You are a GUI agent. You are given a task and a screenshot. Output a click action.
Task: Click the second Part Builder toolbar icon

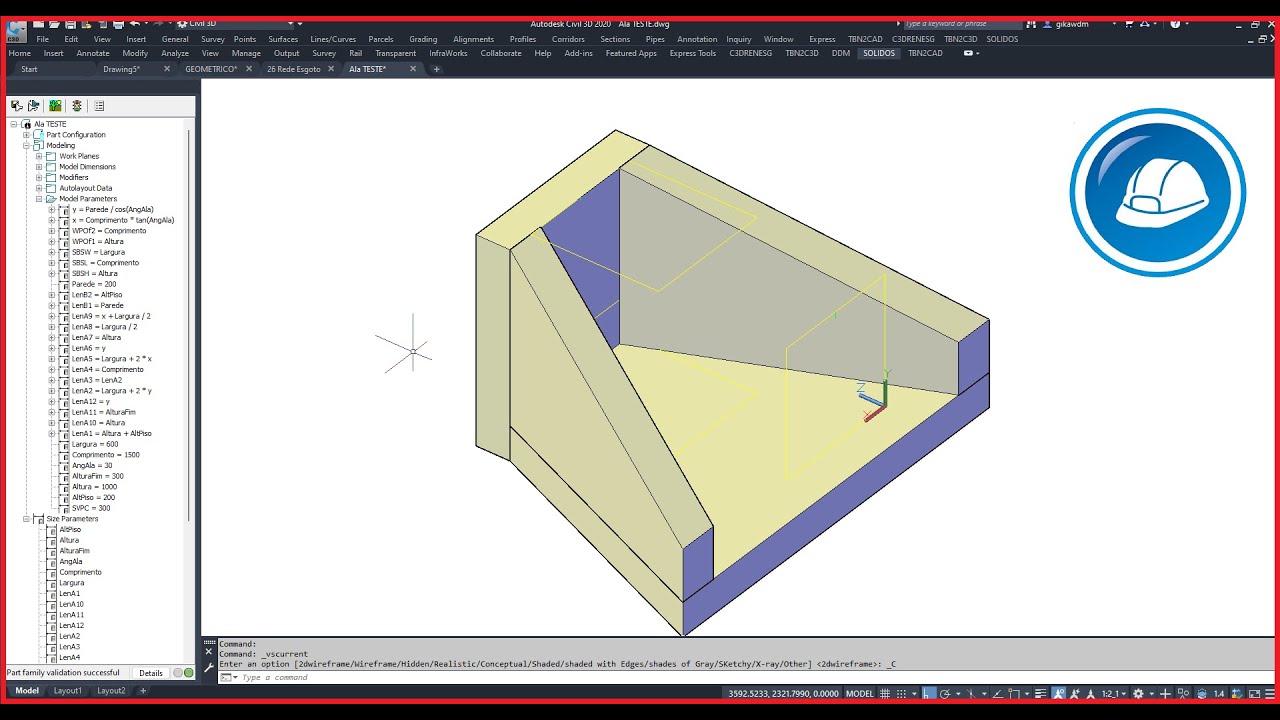point(33,105)
